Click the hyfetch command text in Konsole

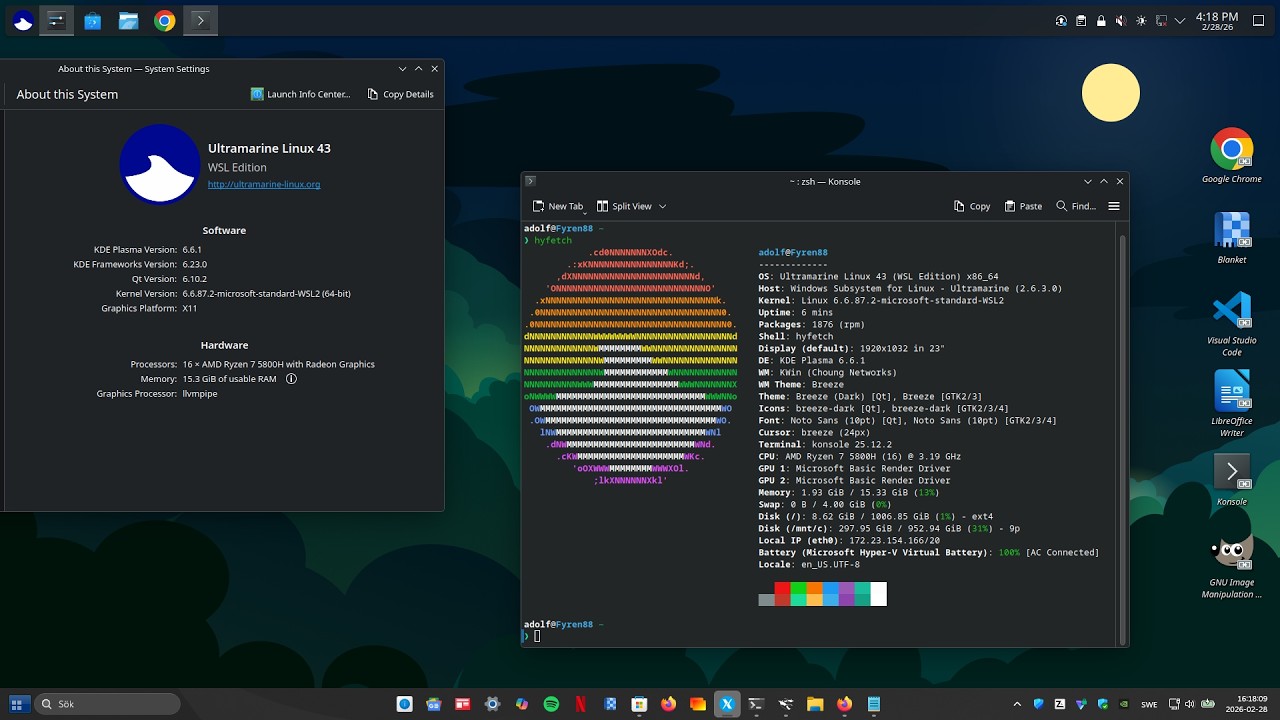[x=553, y=241]
